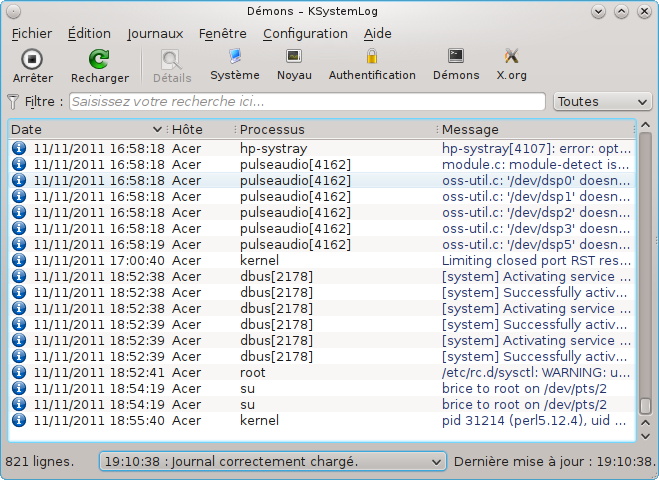Reload logs with Recharger icon

pyautogui.click(x=99, y=59)
